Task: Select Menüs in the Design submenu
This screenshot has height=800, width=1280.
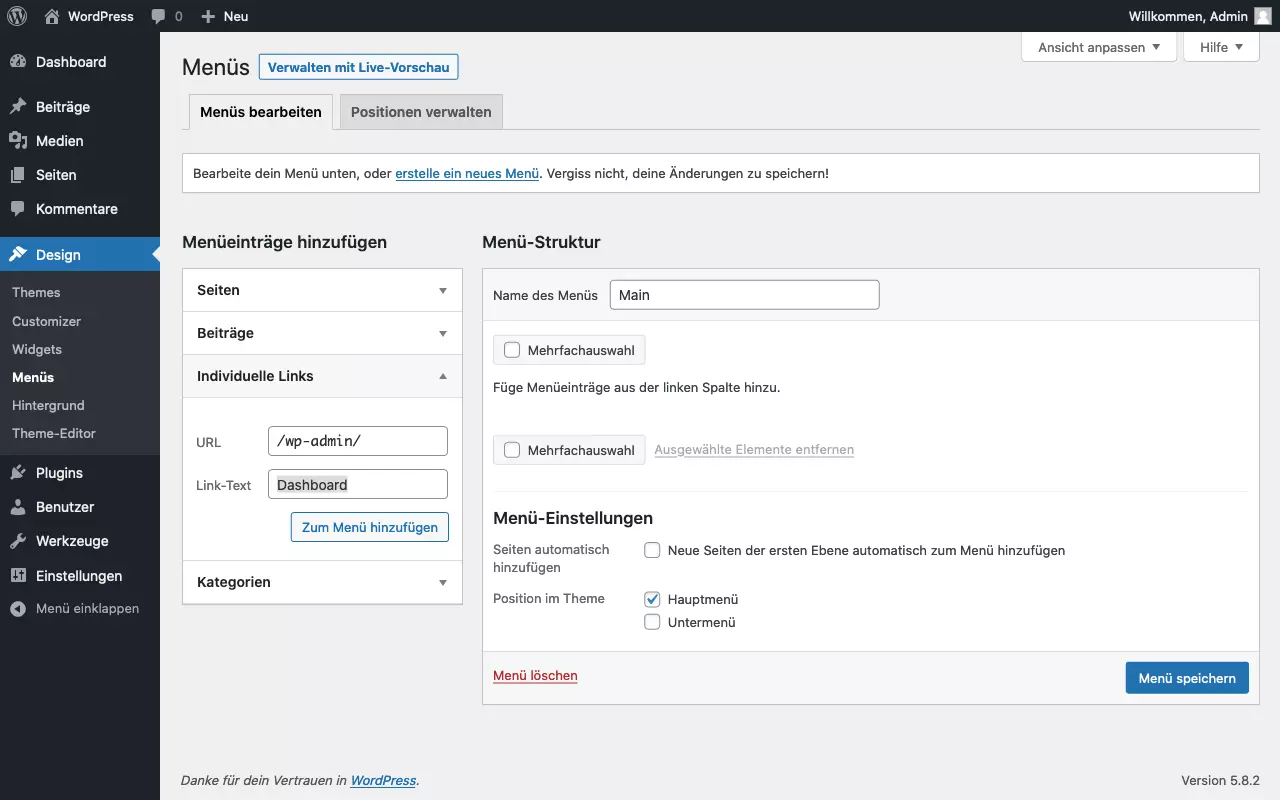Action: [x=33, y=377]
